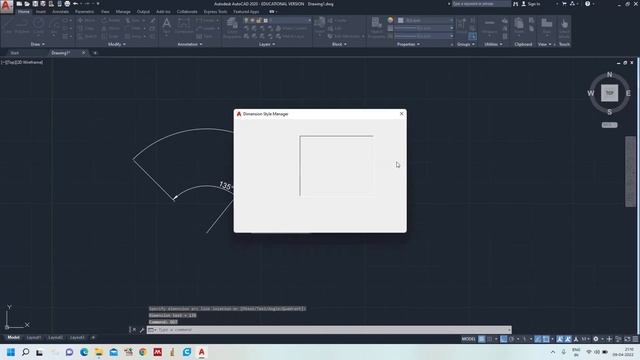640x360 pixels.
Task: Click the Sign In button
Action: (531, 4)
